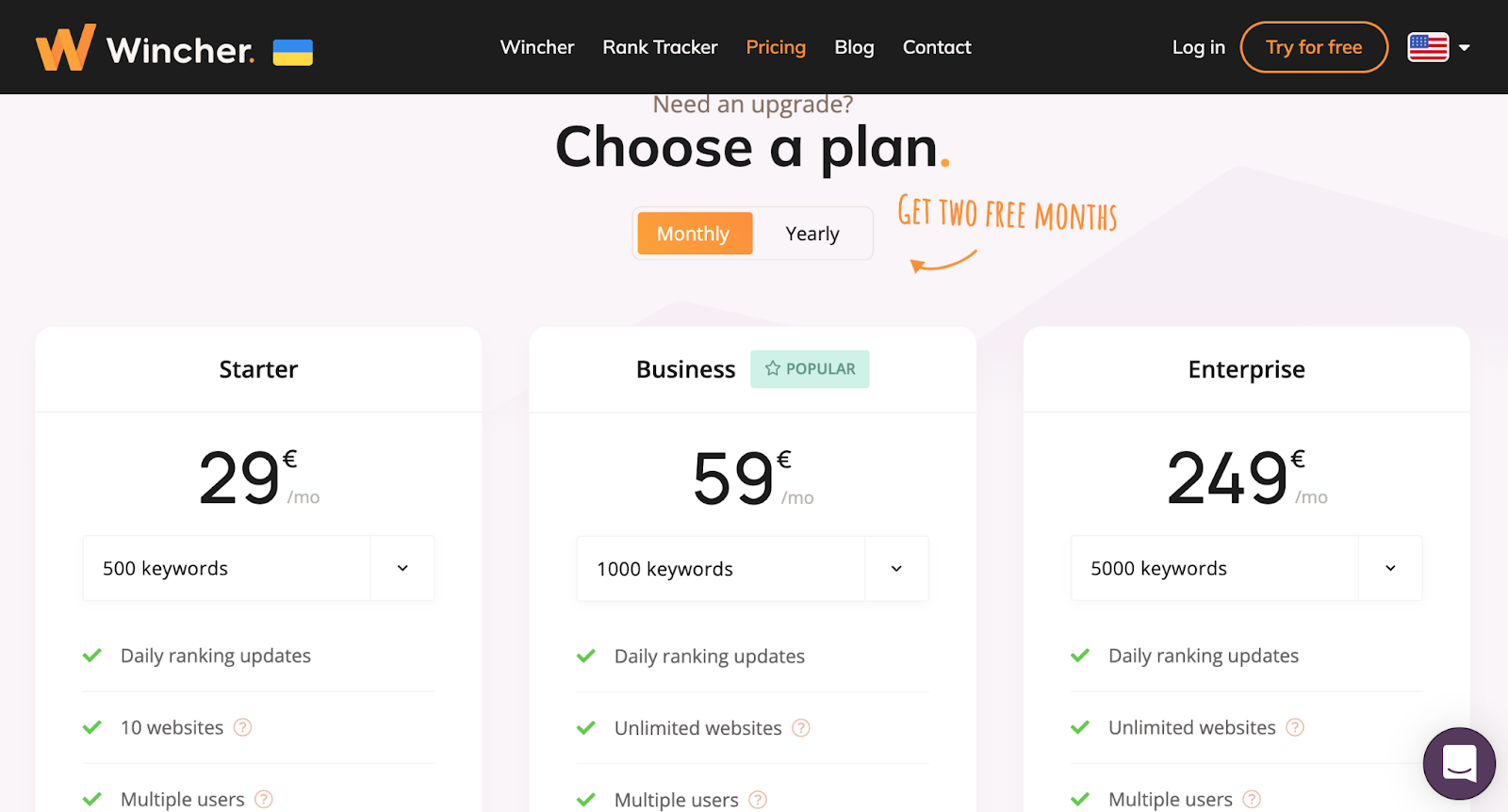Click the 249€ /mo price
Viewport: 1508px width, 812px height.
coord(1247,477)
